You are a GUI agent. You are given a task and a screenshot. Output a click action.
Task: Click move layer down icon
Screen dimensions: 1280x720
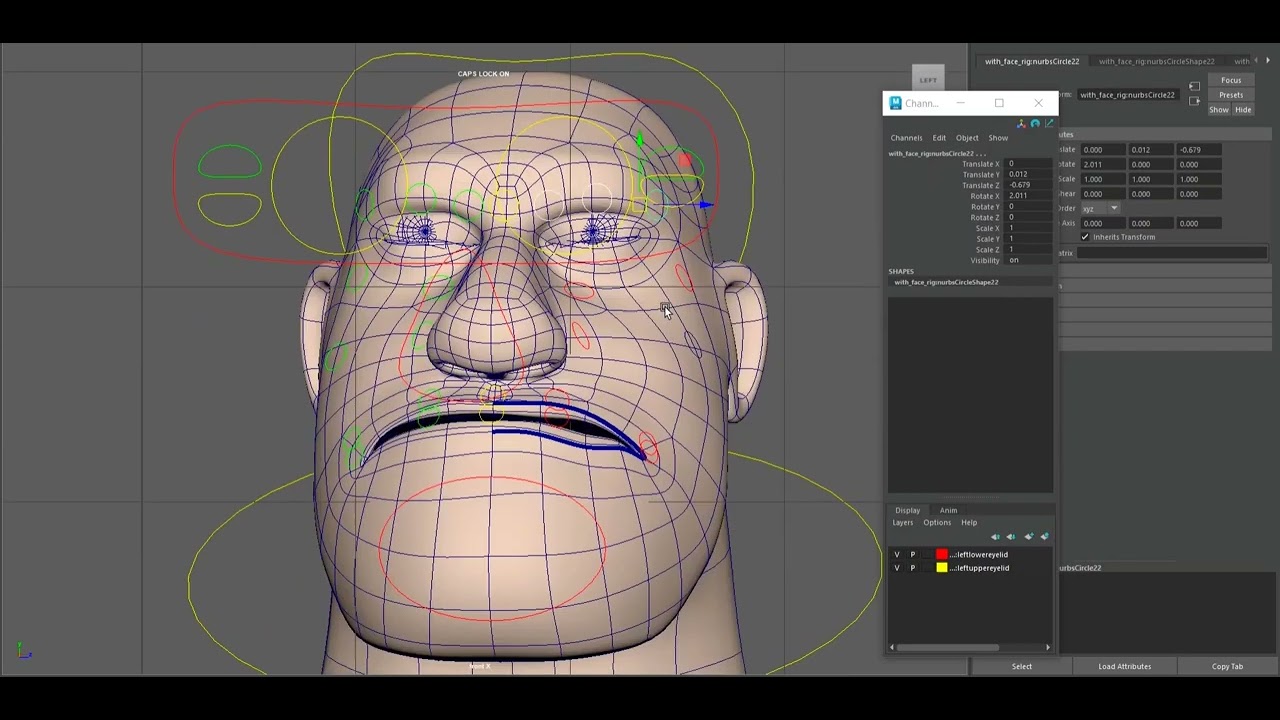click(x=1010, y=537)
